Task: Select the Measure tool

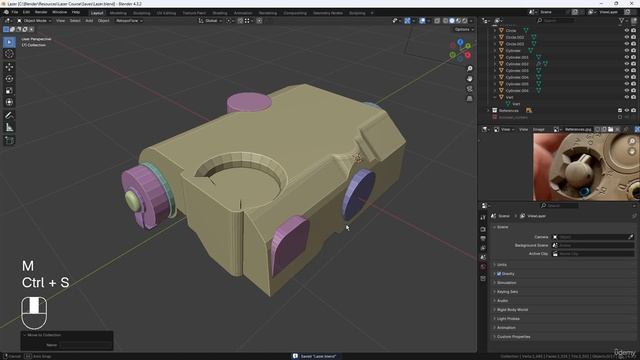Action: 9,128
